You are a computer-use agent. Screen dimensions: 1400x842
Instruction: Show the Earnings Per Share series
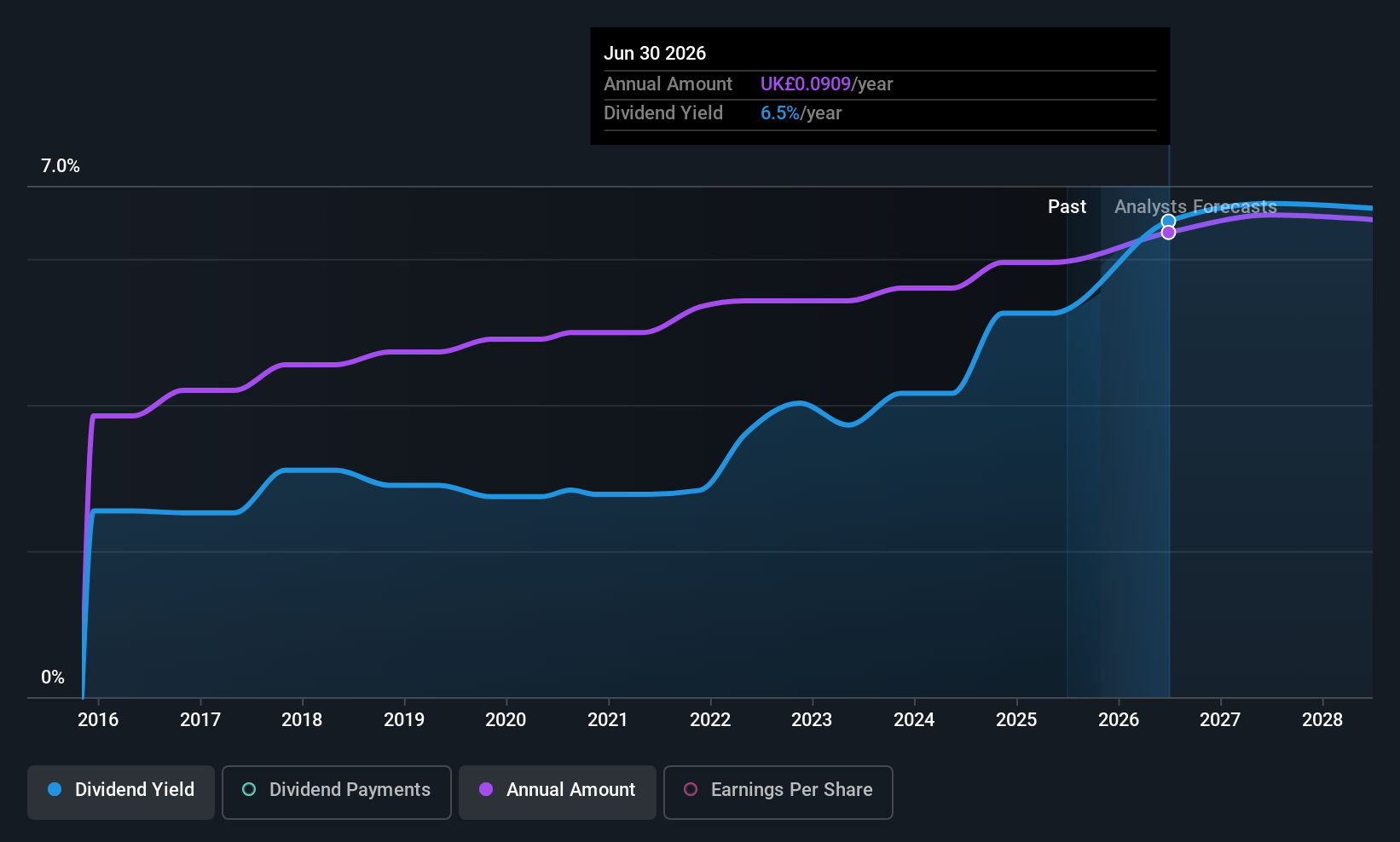(778, 791)
